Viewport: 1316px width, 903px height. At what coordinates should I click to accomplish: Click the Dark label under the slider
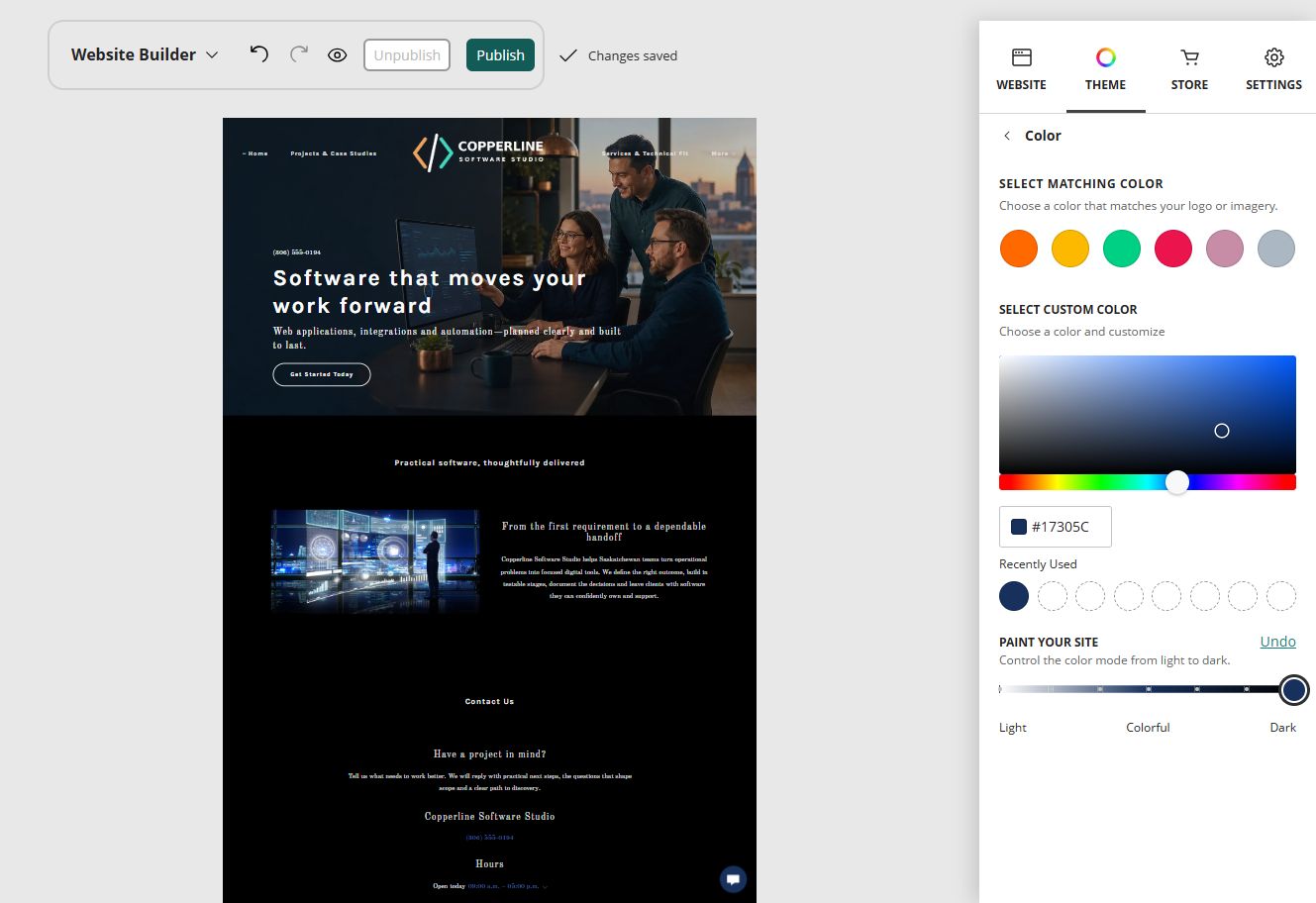(x=1282, y=728)
